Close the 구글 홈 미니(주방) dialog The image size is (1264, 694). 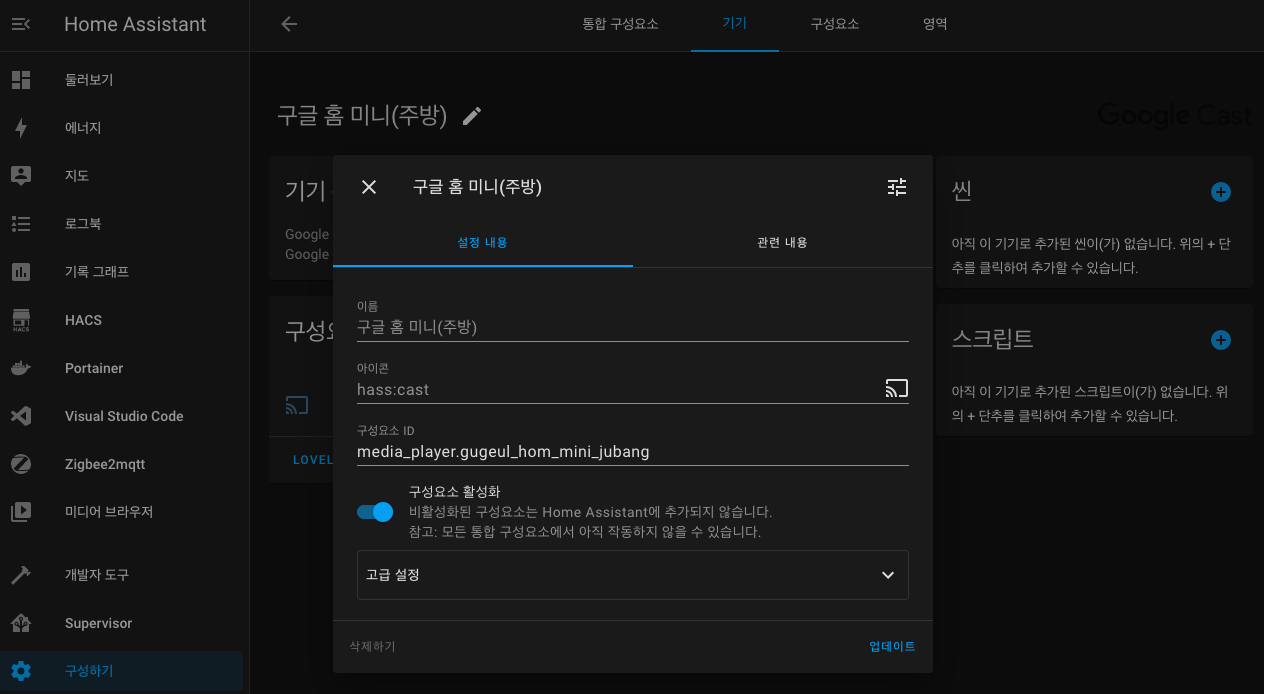(x=369, y=187)
